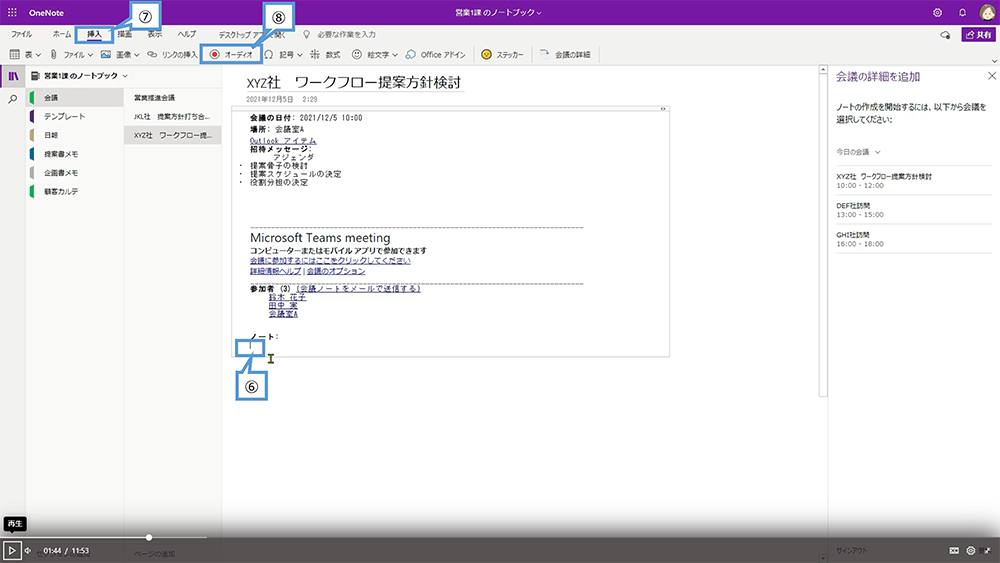
Task: Toggle video captions icon
Action: coord(954,550)
